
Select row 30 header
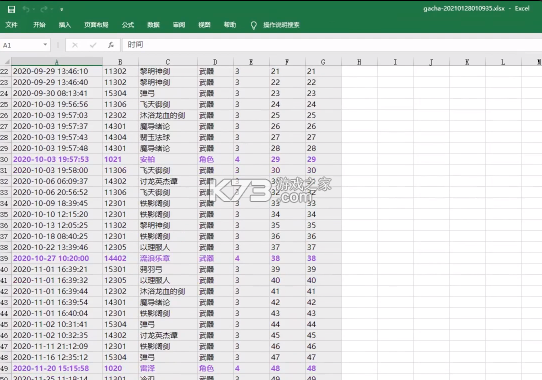tap(5, 159)
